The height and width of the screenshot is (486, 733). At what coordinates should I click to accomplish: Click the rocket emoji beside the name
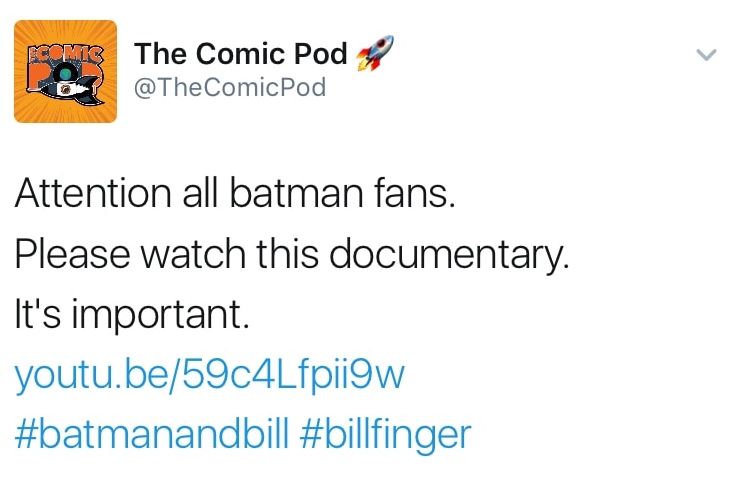376,53
